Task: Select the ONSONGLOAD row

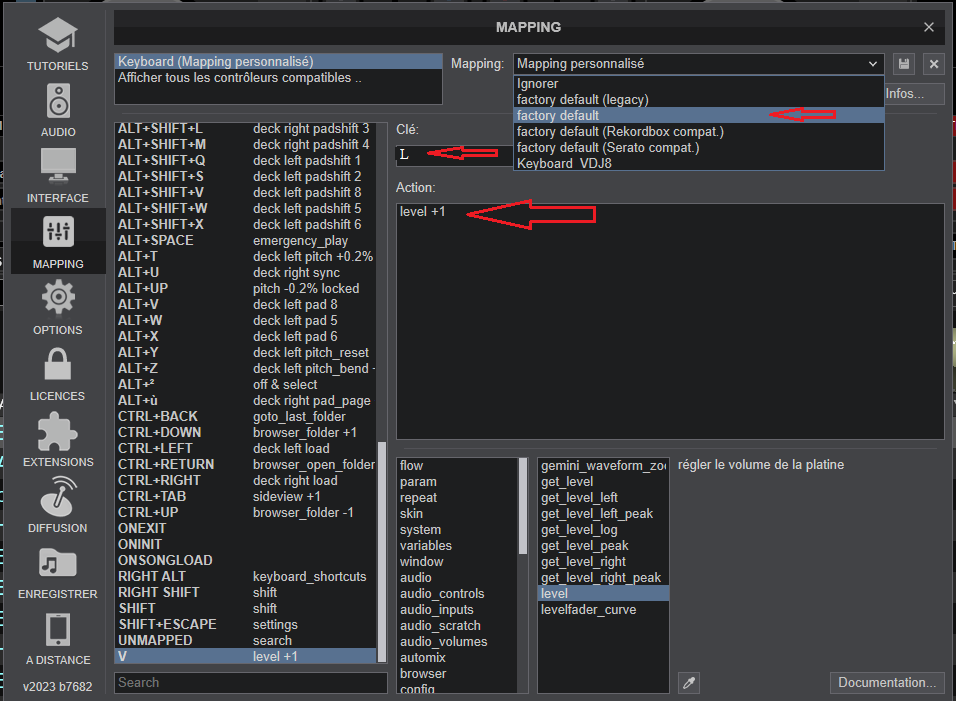Action: 246,560
